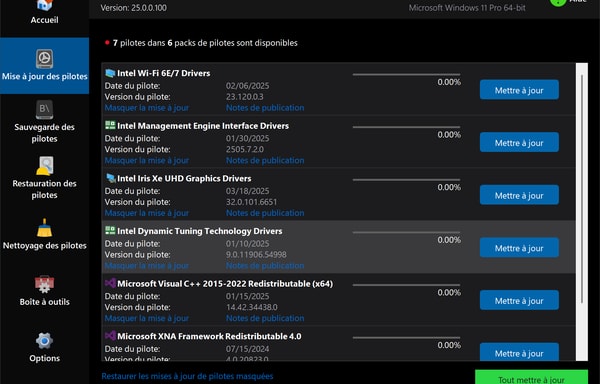
Task: Update Microsoft XNA Framework Redistributable 4.0
Action: [x=519, y=352]
